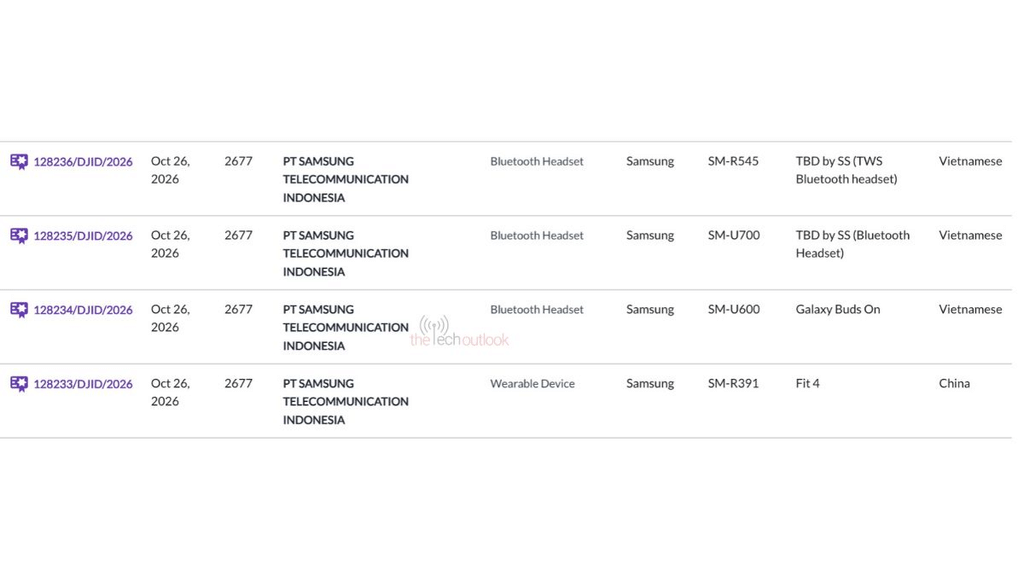Click certificate icon beside 128236/DJID/2026
1024x576 pixels.
(19, 161)
